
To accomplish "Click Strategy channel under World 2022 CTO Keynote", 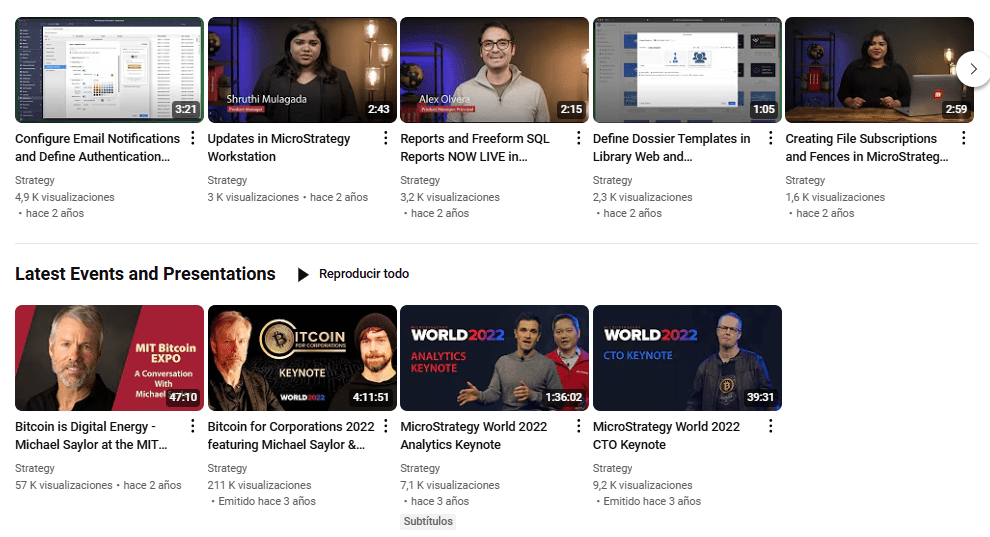I will pyautogui.click(x=612, y=468).
